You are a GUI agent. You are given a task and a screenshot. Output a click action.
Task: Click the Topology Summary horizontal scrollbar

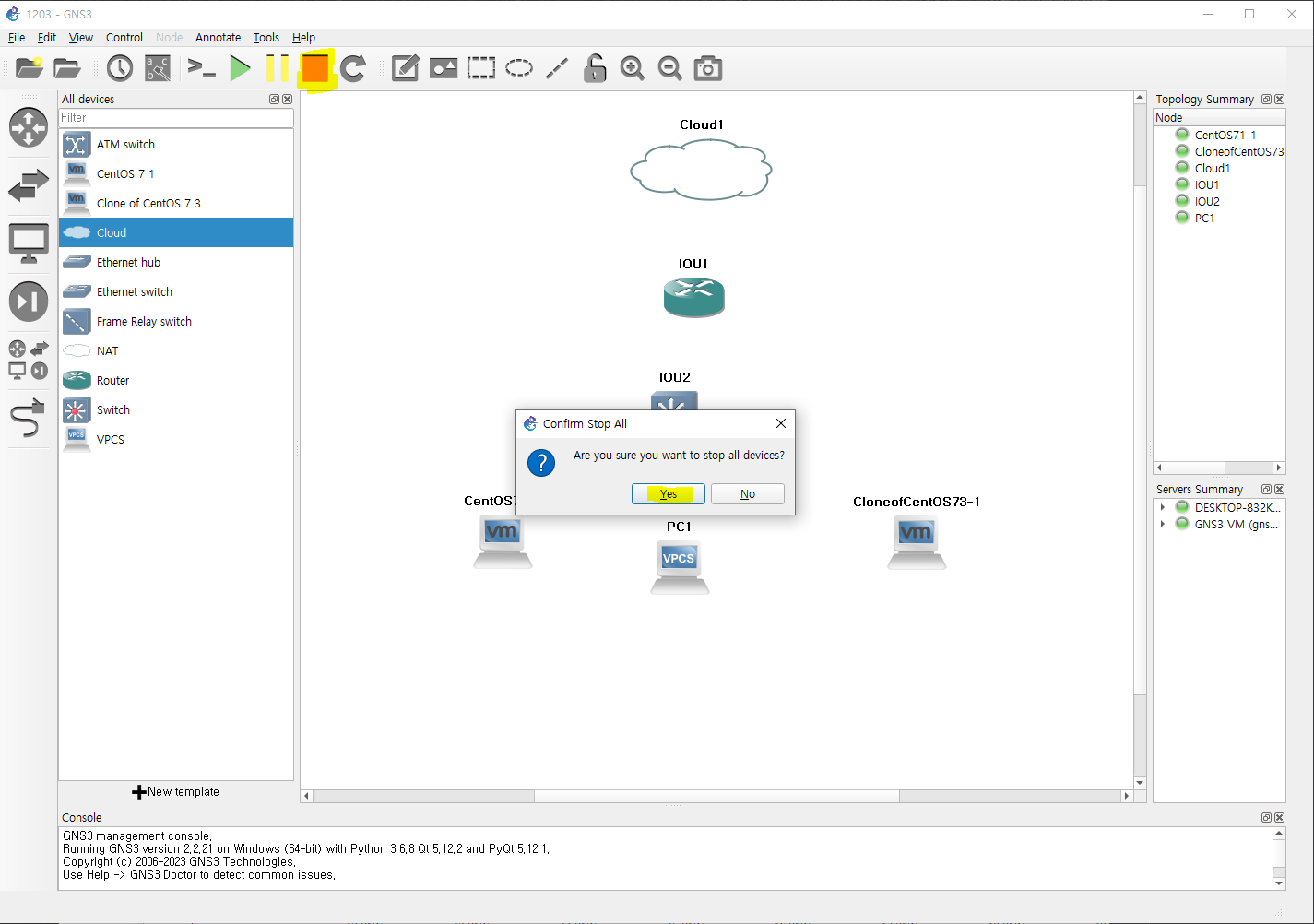(1219, 468)
